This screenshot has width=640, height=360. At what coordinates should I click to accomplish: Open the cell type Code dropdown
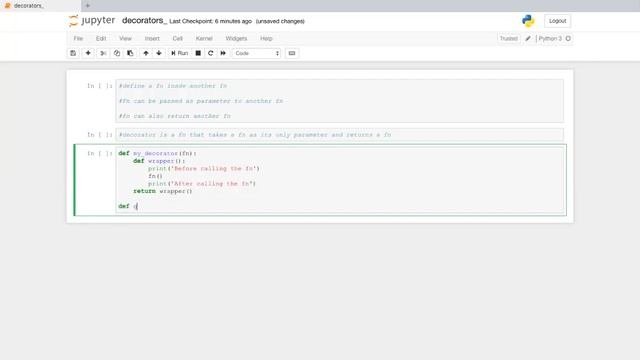[257, 53]
